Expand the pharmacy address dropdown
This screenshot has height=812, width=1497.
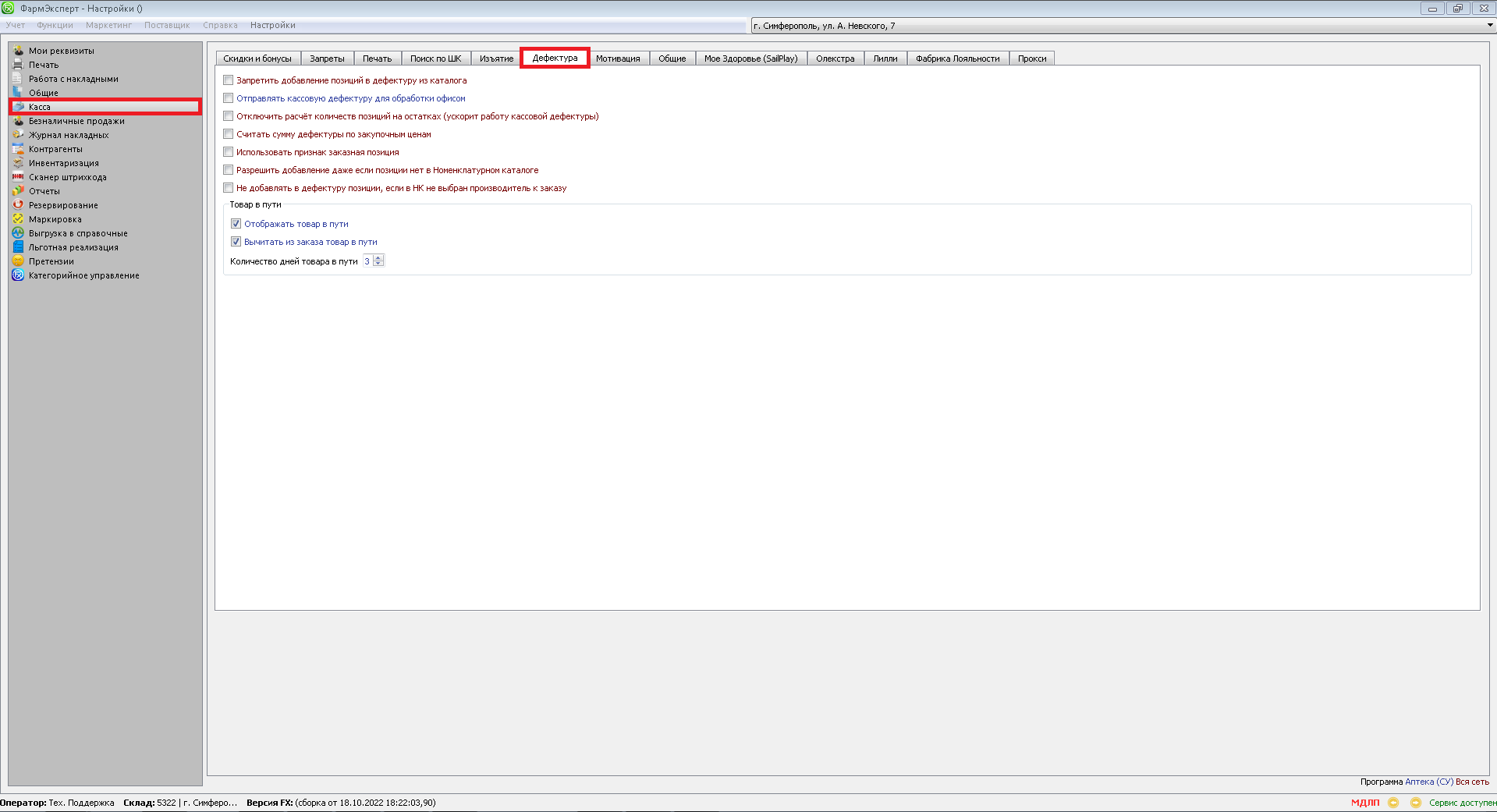1490,26
